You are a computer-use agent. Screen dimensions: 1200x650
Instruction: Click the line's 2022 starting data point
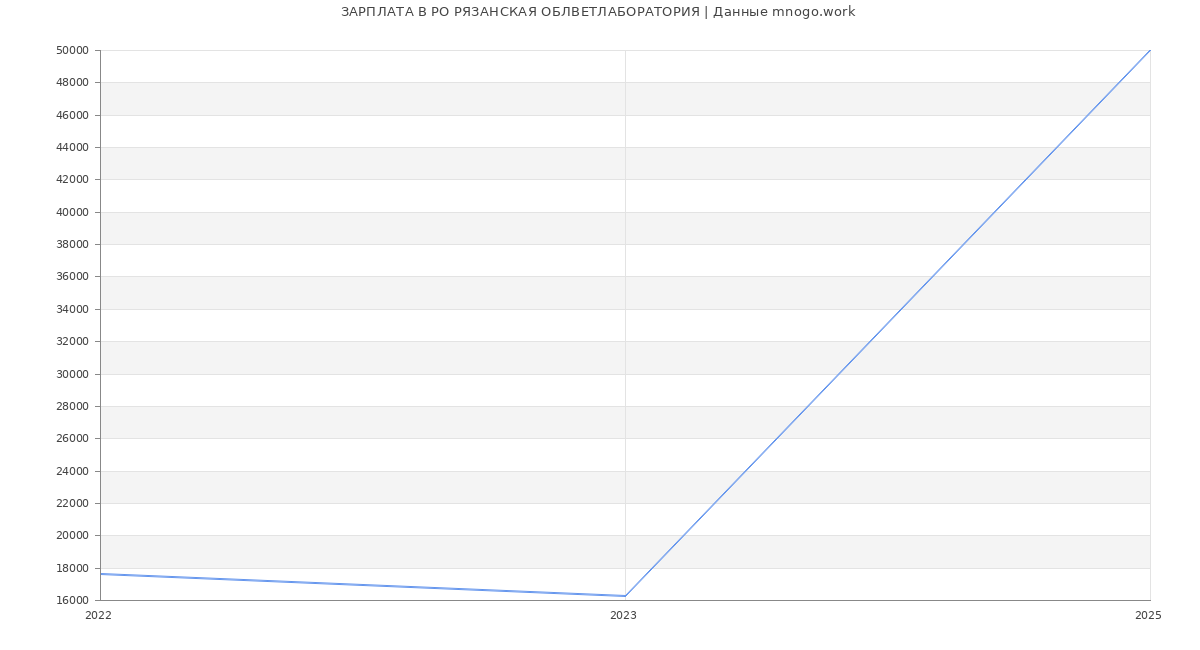(100, 574)
